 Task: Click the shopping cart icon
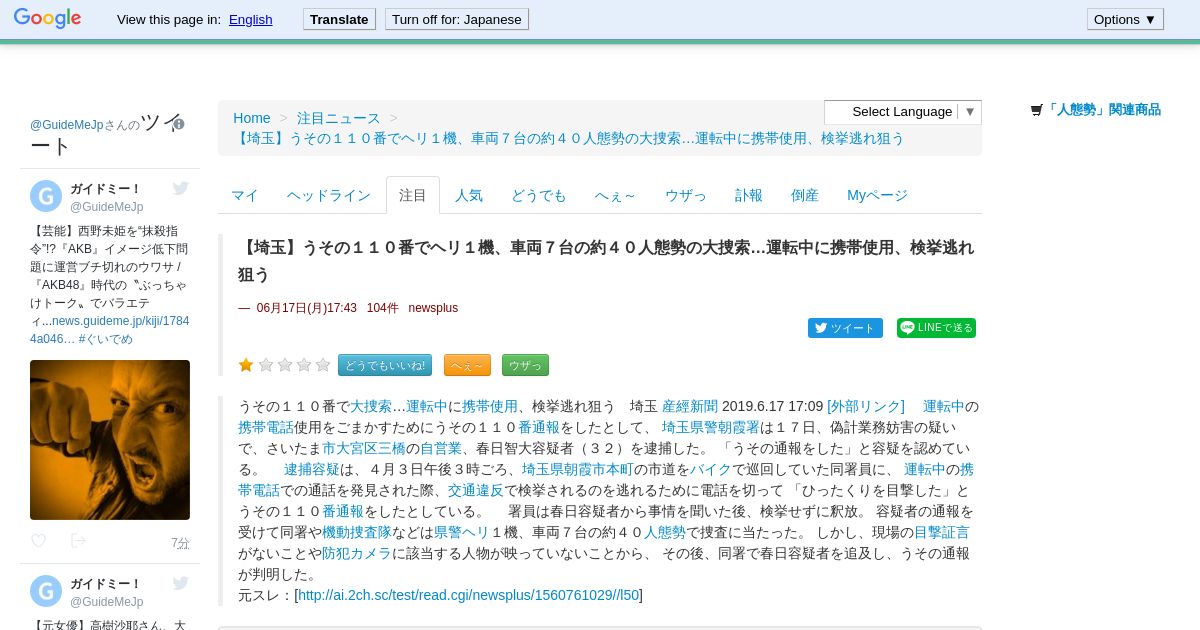click(1037, 110)
